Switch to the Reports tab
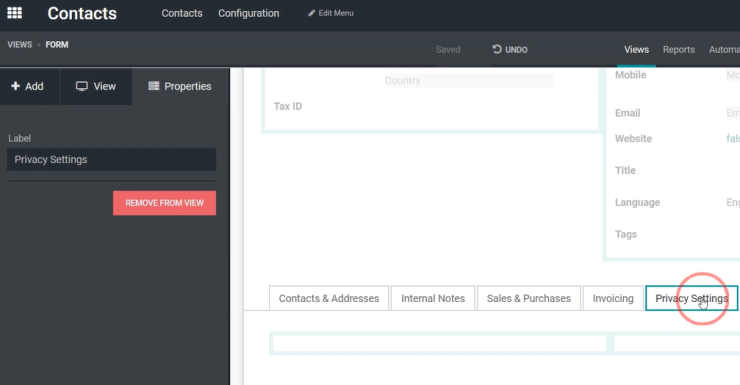 pyautogui.click(x=679, y=50)
